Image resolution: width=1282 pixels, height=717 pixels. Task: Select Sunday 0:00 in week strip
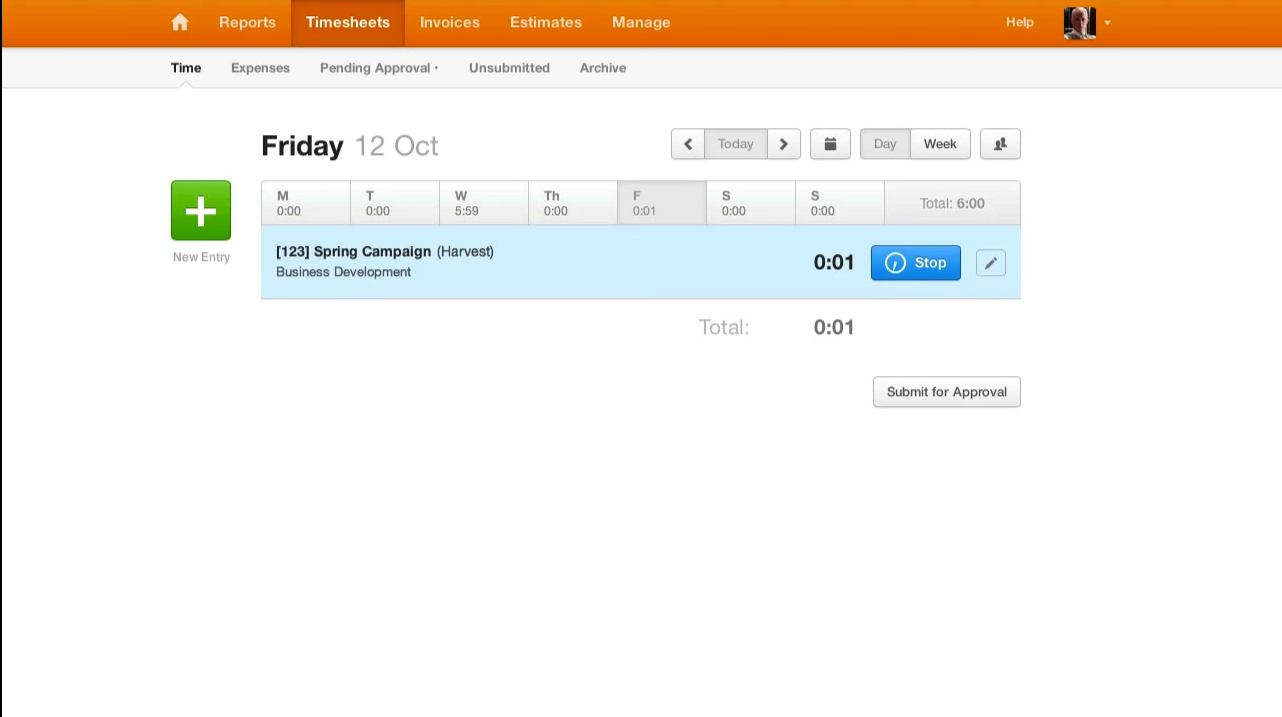click(x=840, y=203)
